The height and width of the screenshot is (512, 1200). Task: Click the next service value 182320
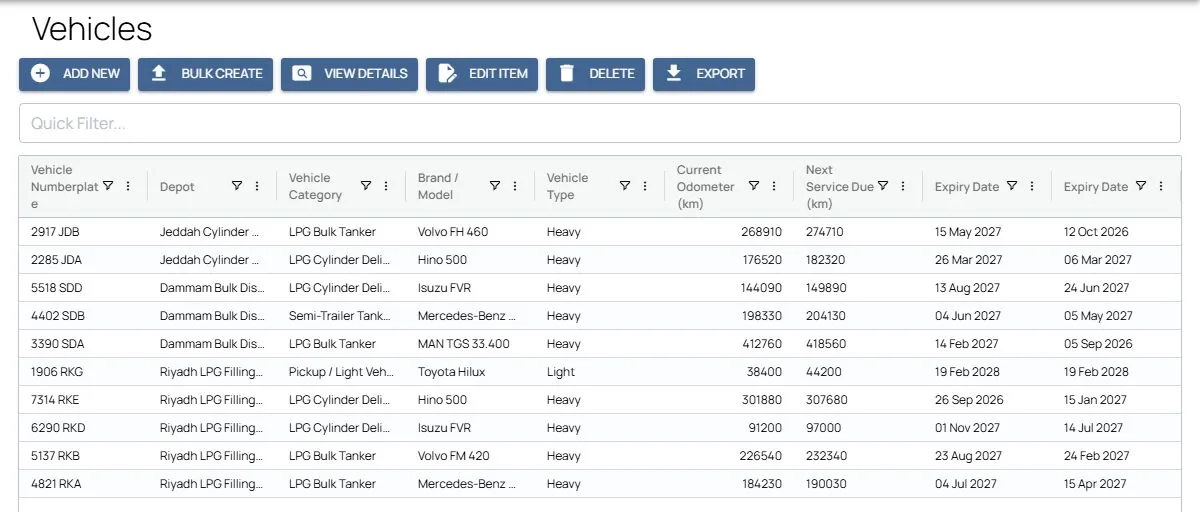tap(825, 260)
